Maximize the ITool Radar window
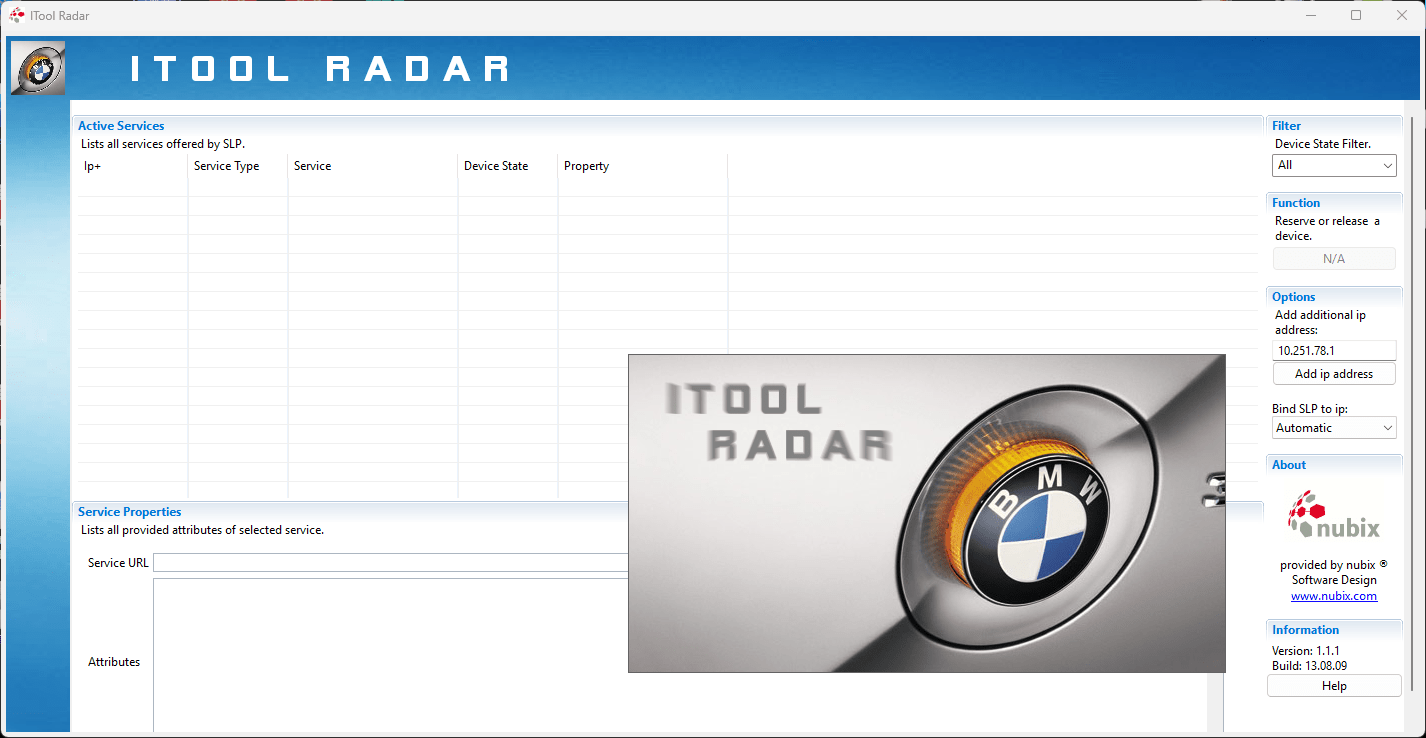Image resolution: width=1426 pixels, height=738 pixels. point(1356,15)
